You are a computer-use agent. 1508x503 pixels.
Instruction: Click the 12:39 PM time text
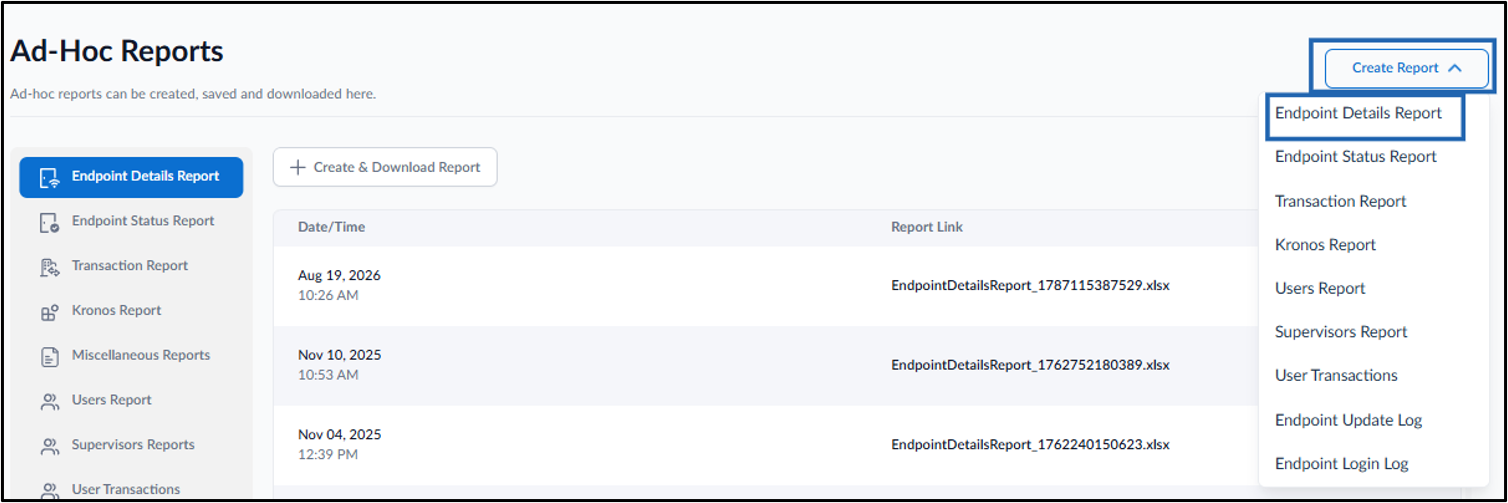[x=328, y=455]
